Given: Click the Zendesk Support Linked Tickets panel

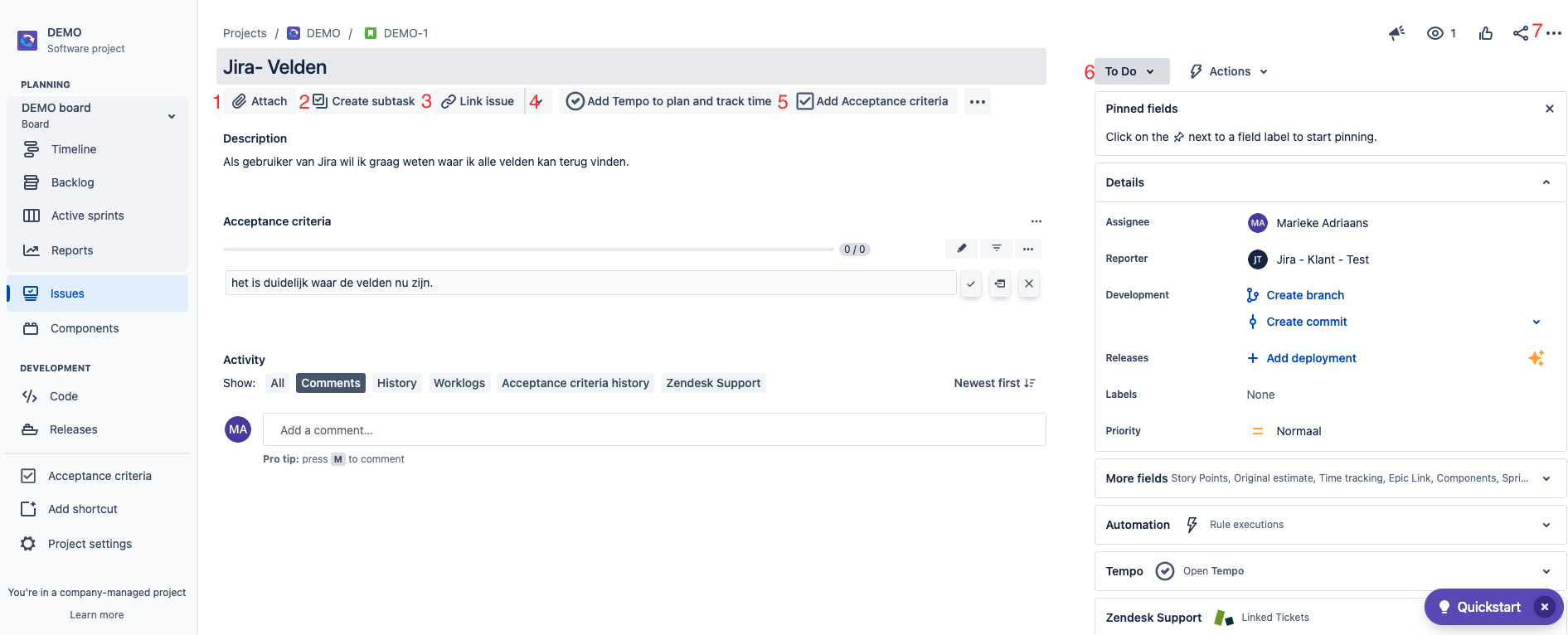Looking at the screenshot, I should tap(1330, 617).
